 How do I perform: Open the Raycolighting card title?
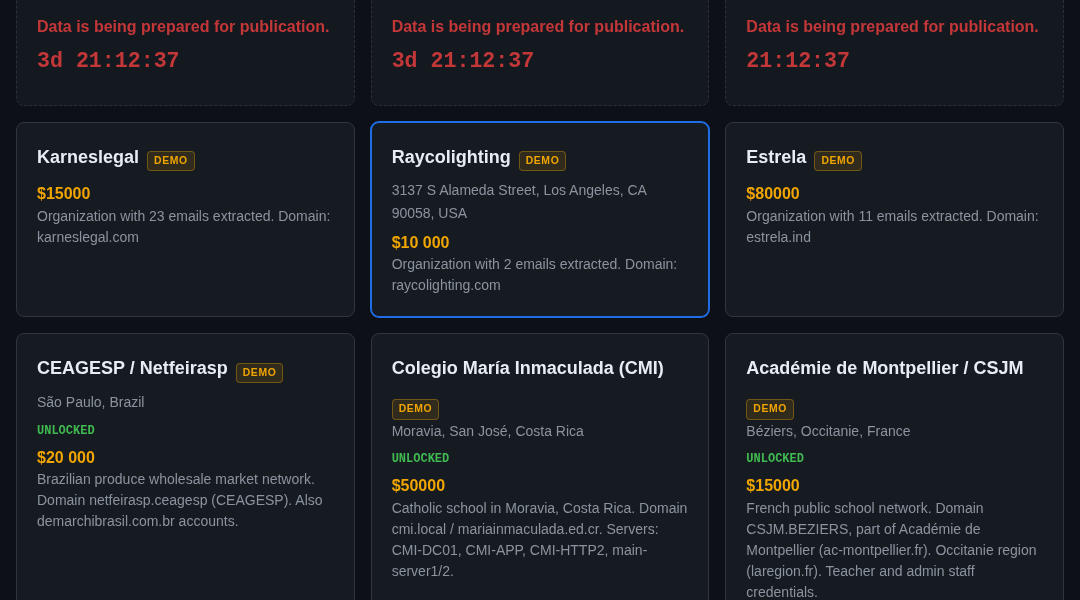coord(451,157)
